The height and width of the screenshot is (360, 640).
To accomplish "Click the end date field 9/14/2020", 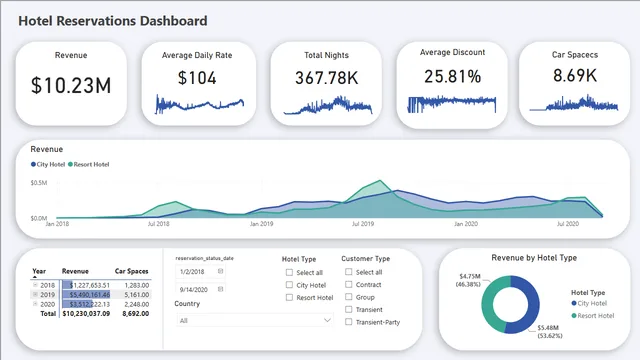I will (200, 289).
